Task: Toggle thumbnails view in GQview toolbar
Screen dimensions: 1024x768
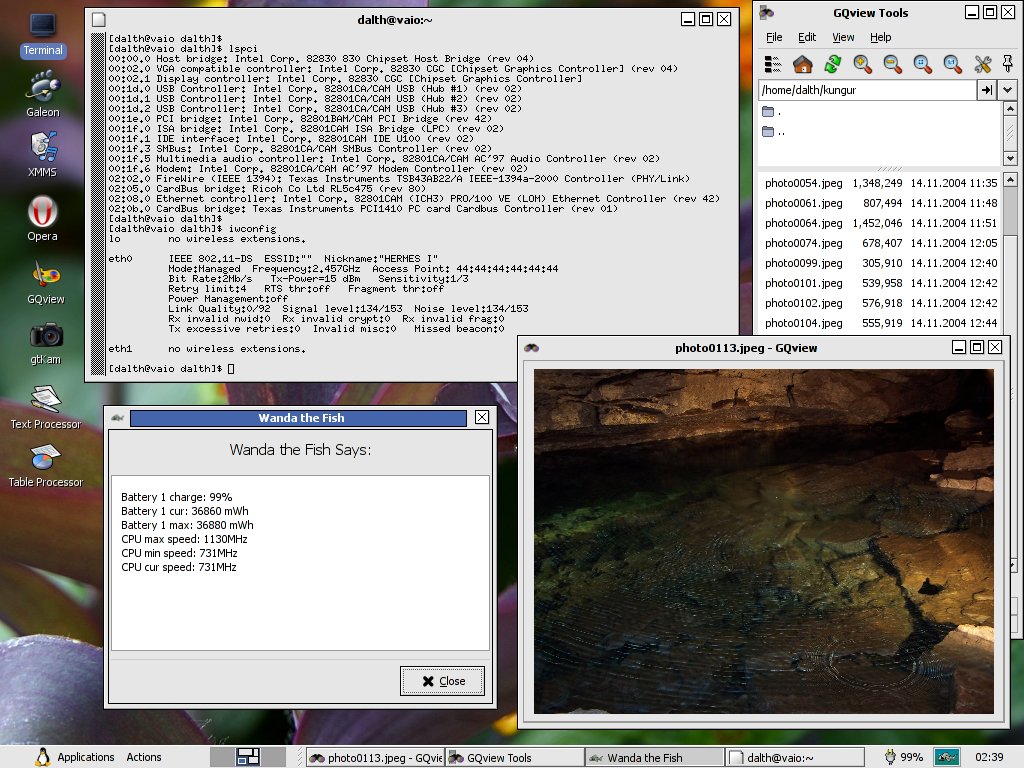Action: 773,63
